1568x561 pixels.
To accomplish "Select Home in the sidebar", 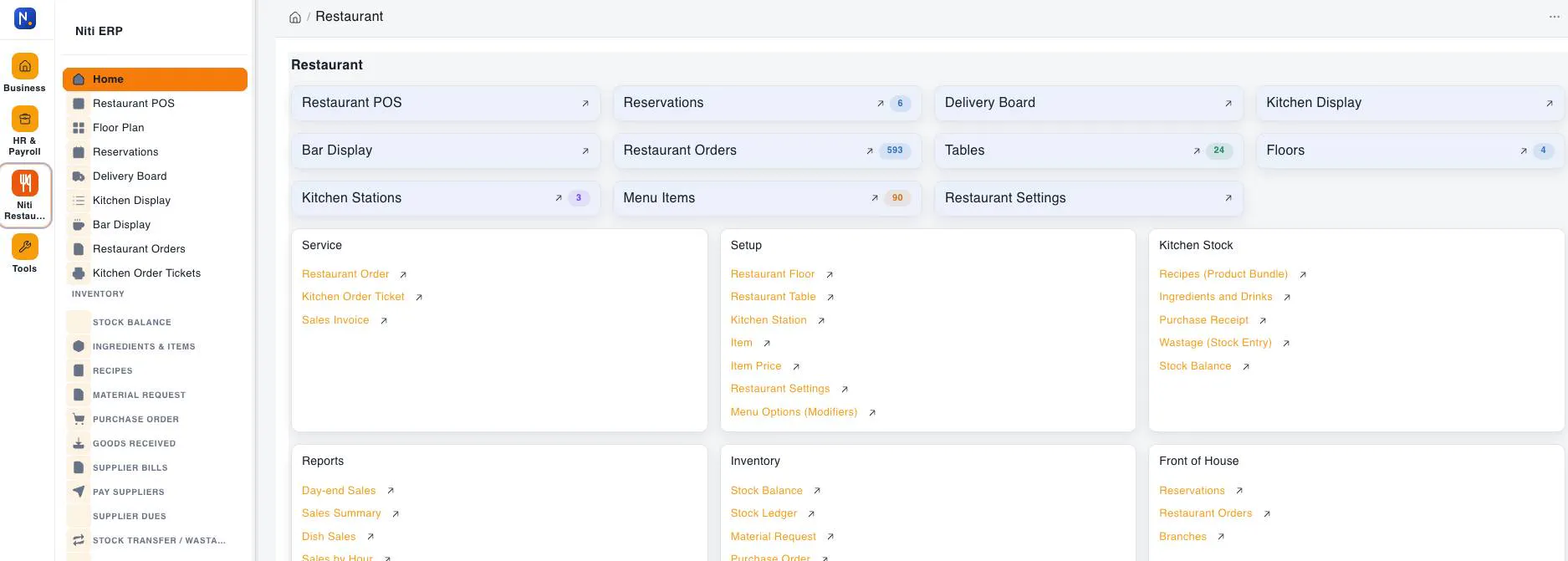I will coord(155,79).
